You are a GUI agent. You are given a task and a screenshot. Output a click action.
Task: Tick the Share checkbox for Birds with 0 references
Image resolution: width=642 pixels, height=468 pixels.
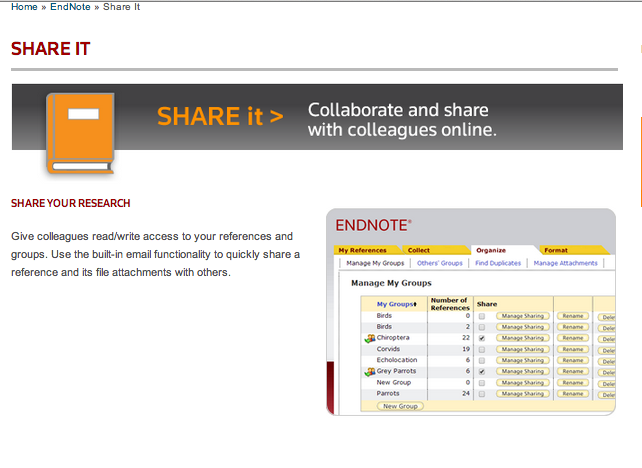(x=482, y=317)
